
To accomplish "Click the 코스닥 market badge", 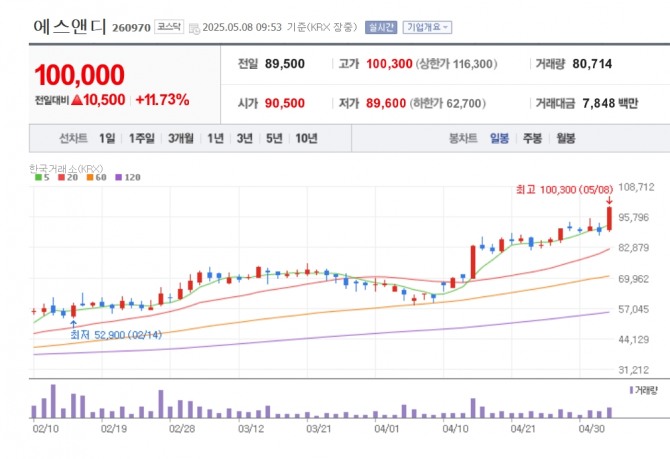I will [169, 27].
